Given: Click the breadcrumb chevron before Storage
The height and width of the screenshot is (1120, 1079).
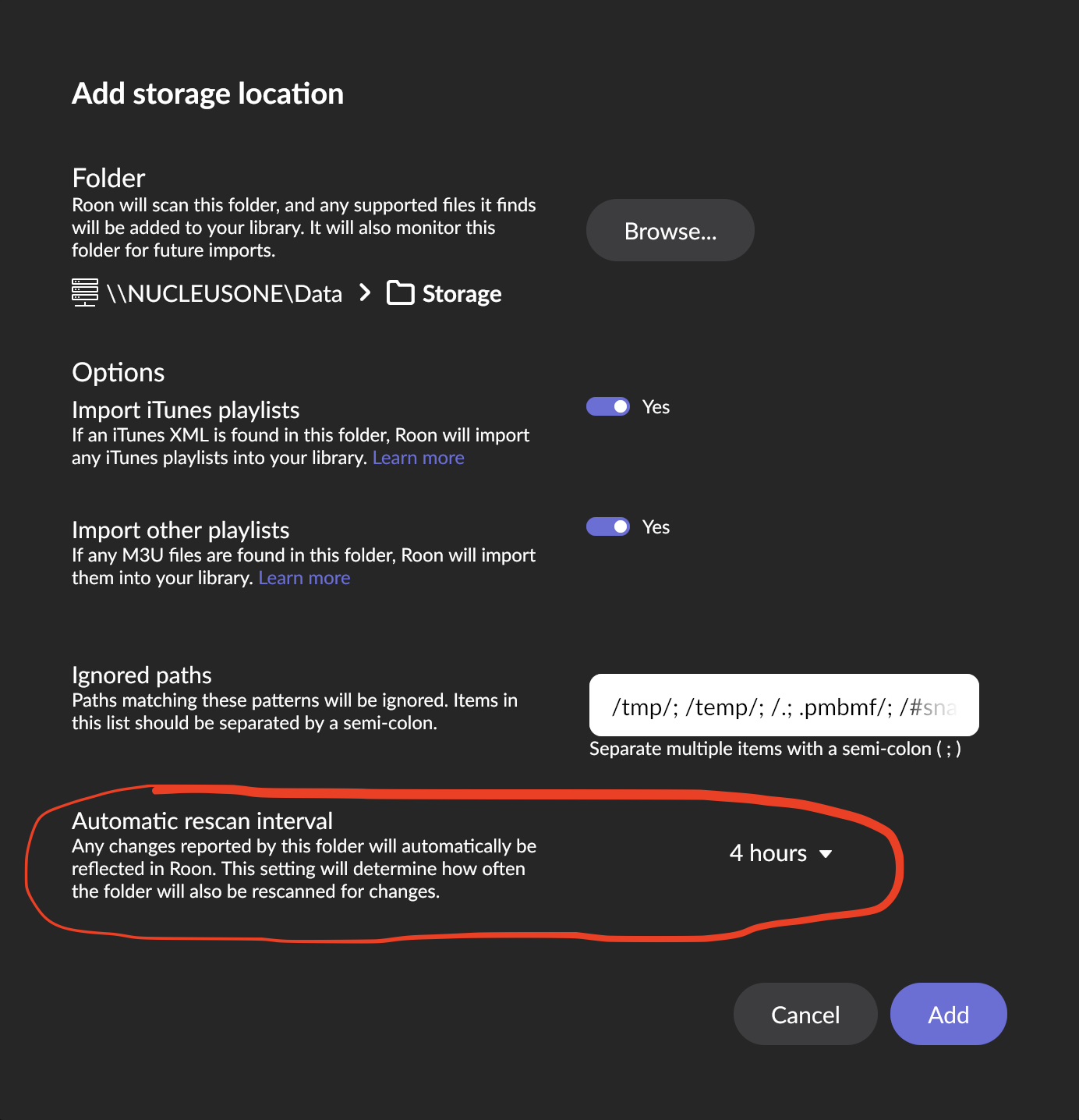Looking at the screenshot, I should [x=365, y=292].
